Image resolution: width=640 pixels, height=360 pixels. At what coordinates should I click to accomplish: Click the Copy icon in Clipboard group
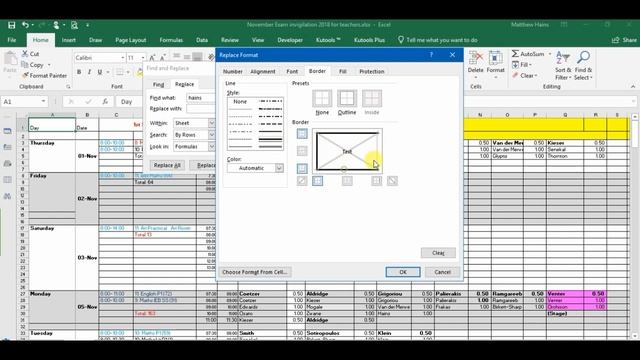tap(25, 65)
